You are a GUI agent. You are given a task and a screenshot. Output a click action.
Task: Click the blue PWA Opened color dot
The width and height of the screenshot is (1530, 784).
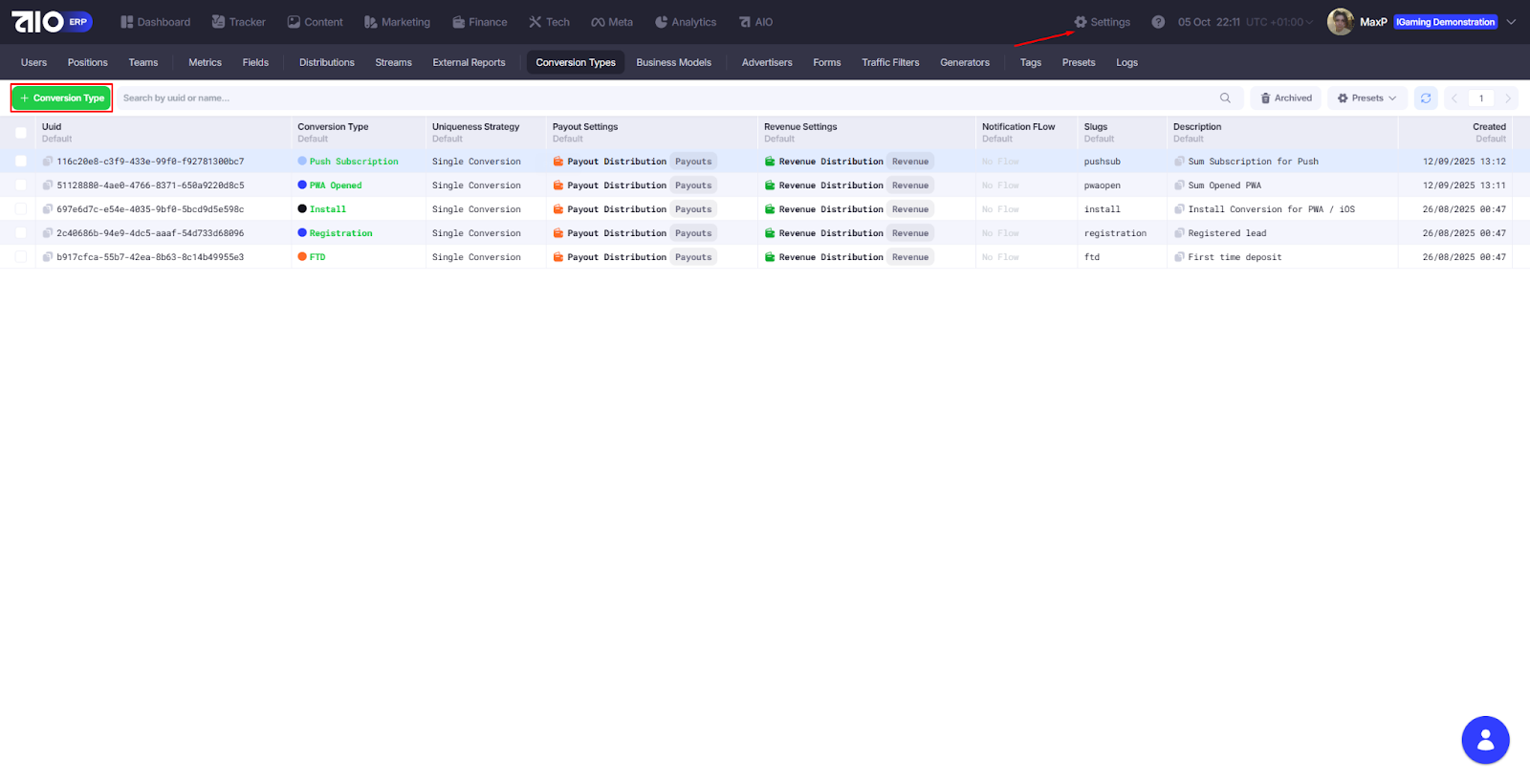click(302, 185)
